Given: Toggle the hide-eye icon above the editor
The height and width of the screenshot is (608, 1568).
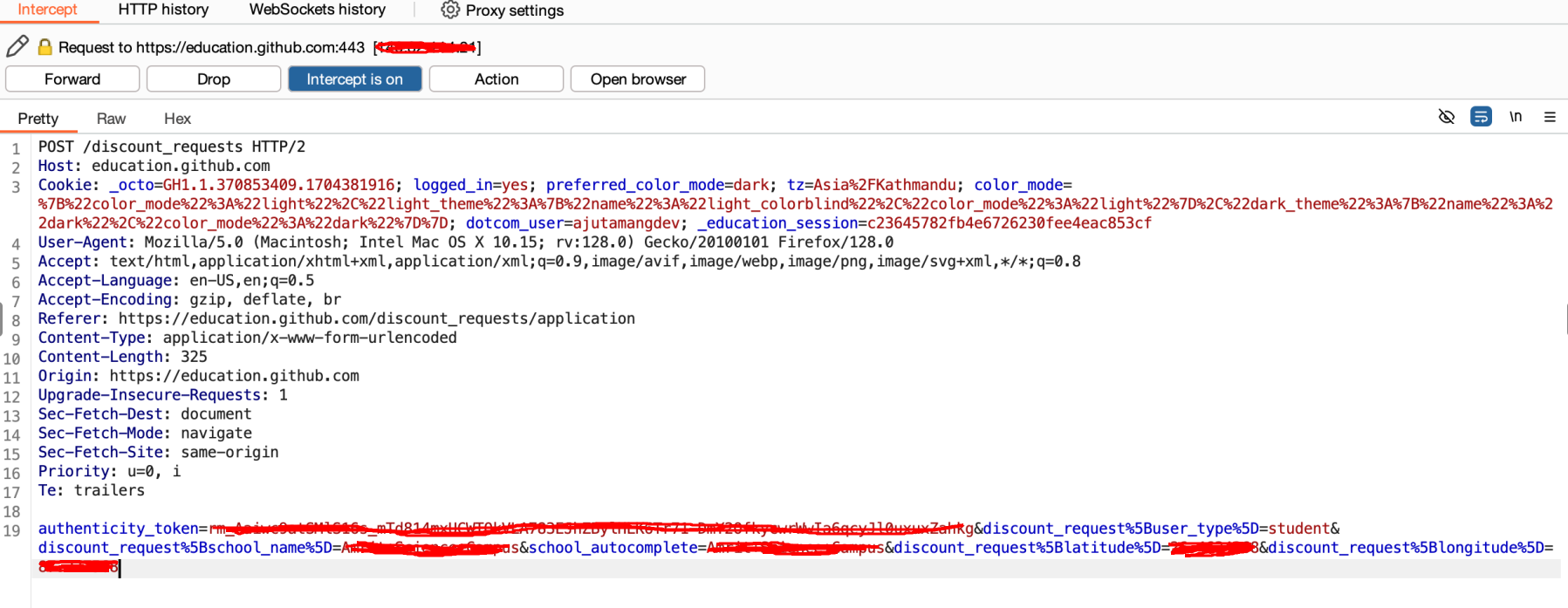Looking at the screenshot, I should [x=1446, y=117].
